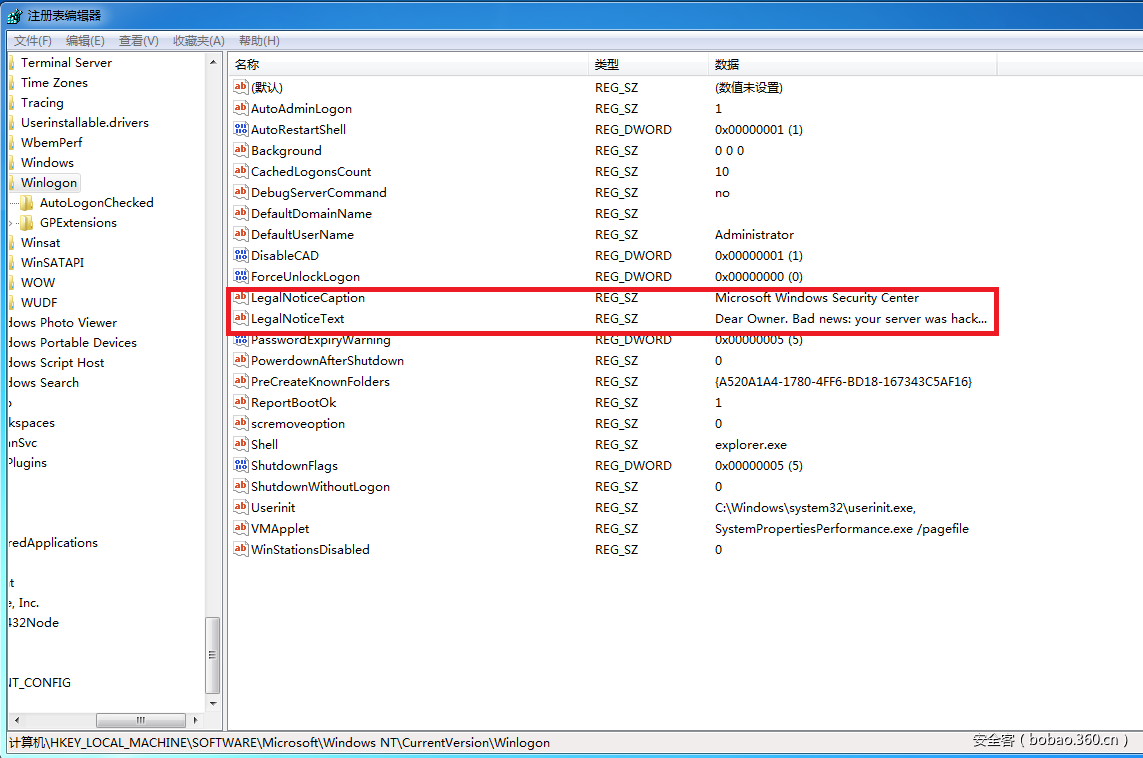
Task: Click the 'Microsoft Windows Security Center' data
Action: point(816,297)
